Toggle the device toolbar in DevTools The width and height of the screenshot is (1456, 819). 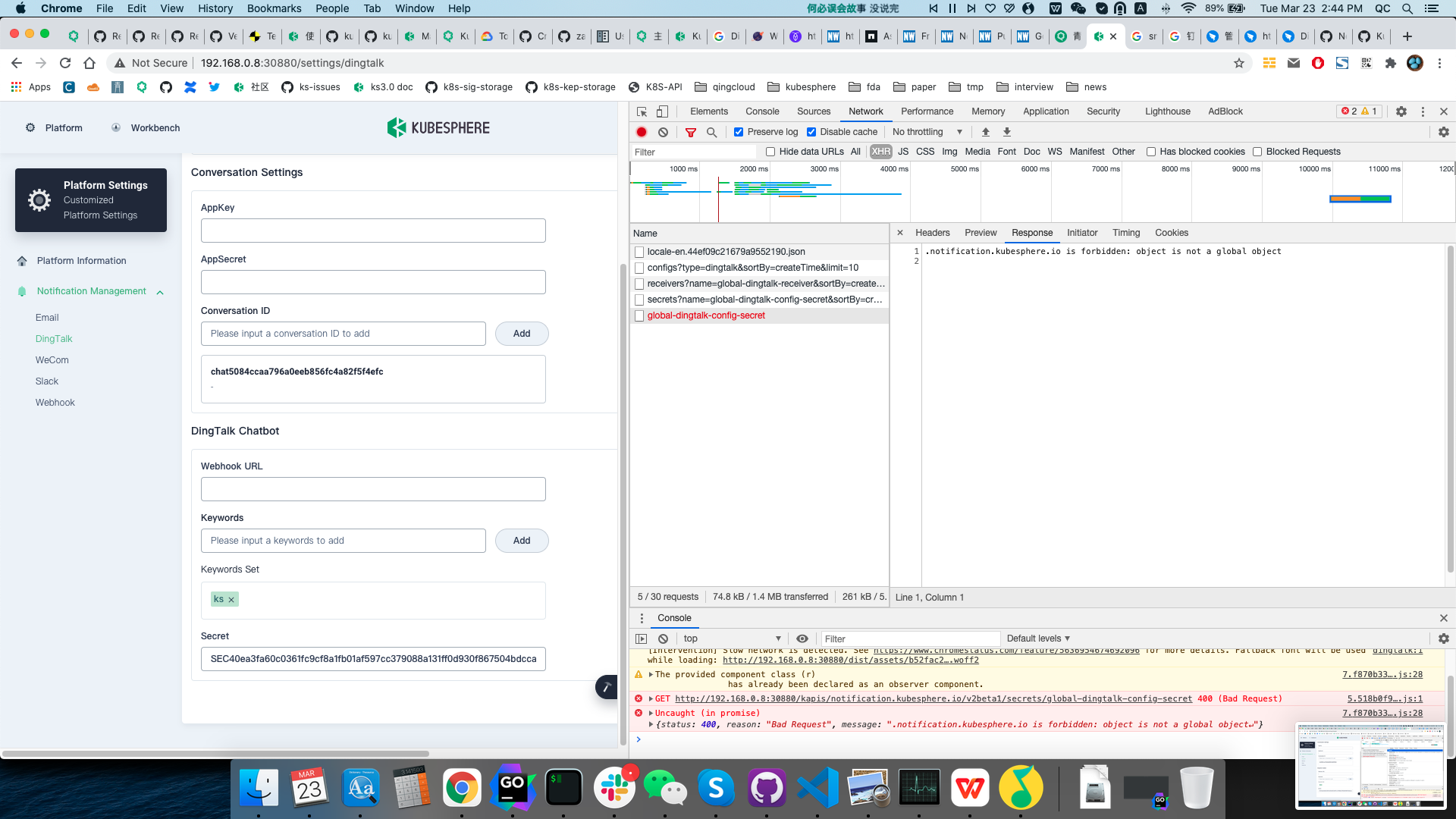[662, 111]
